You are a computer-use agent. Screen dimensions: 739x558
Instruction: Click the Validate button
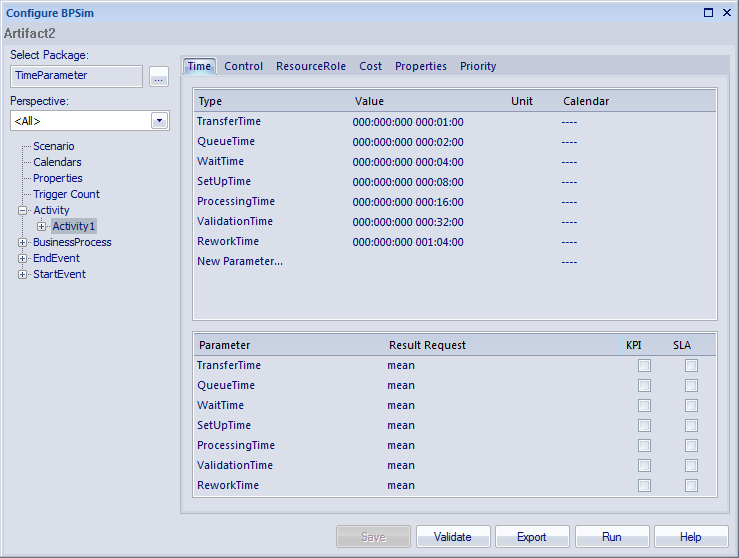(452, 537)
